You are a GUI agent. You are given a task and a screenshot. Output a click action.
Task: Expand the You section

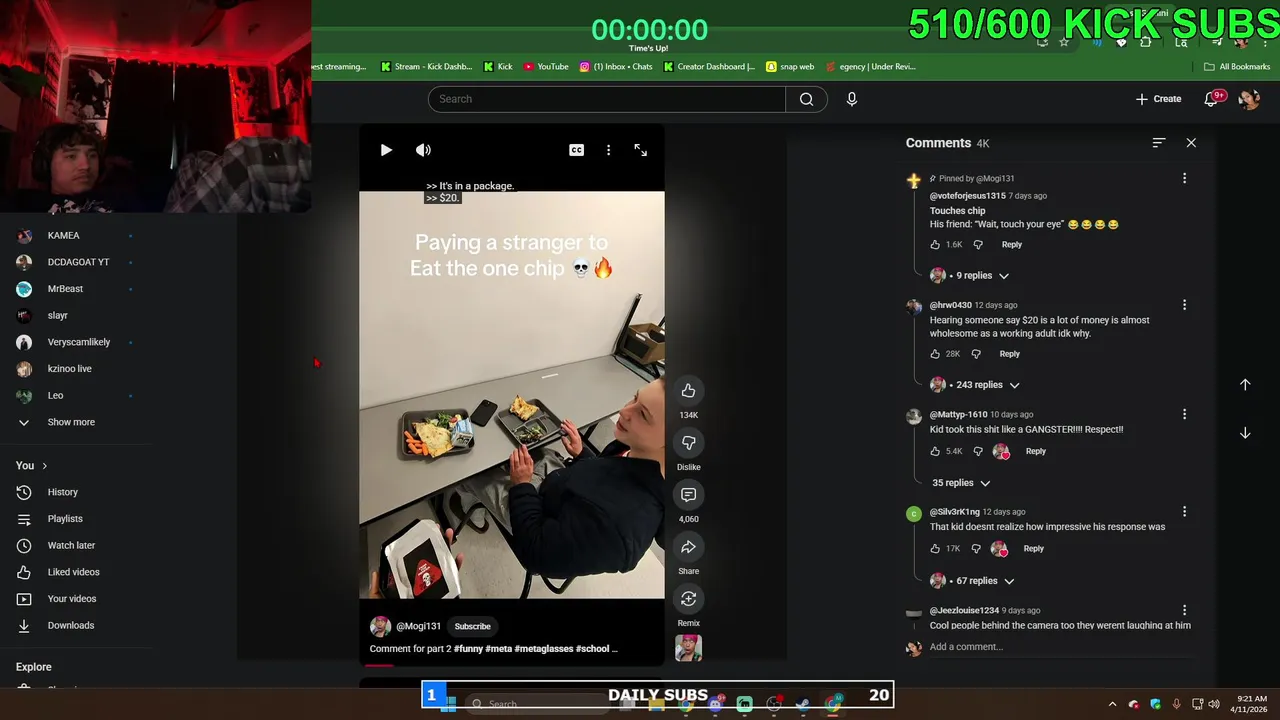(31, 466)
